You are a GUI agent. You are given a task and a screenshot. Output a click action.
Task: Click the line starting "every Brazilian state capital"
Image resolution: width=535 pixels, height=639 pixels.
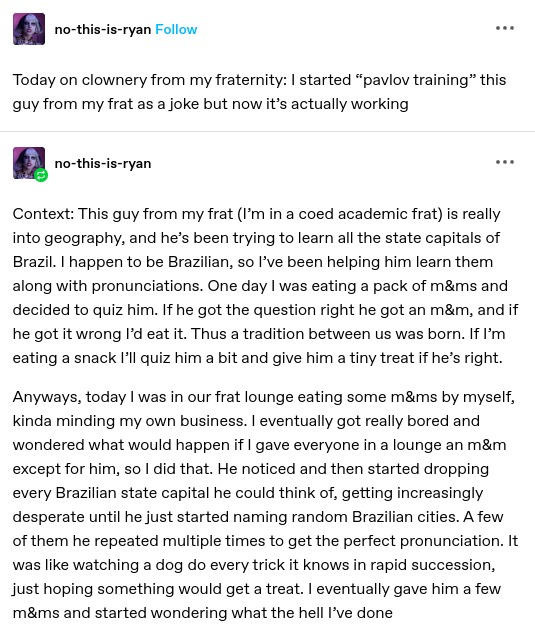pyautogui.click(x=248, y=493)
